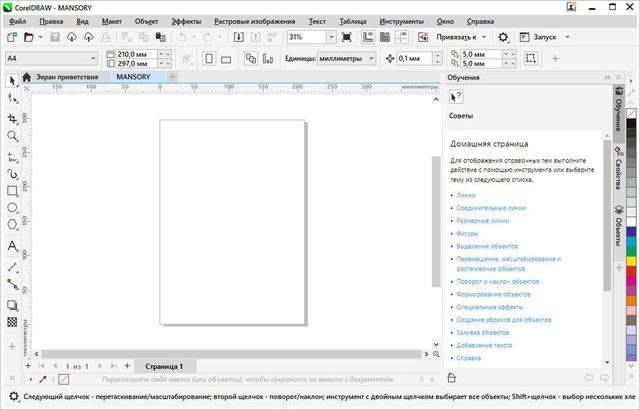Viewport: 640px width, 410px height.
Task: Select the Rectangle tool
Action: pos(12,190)
